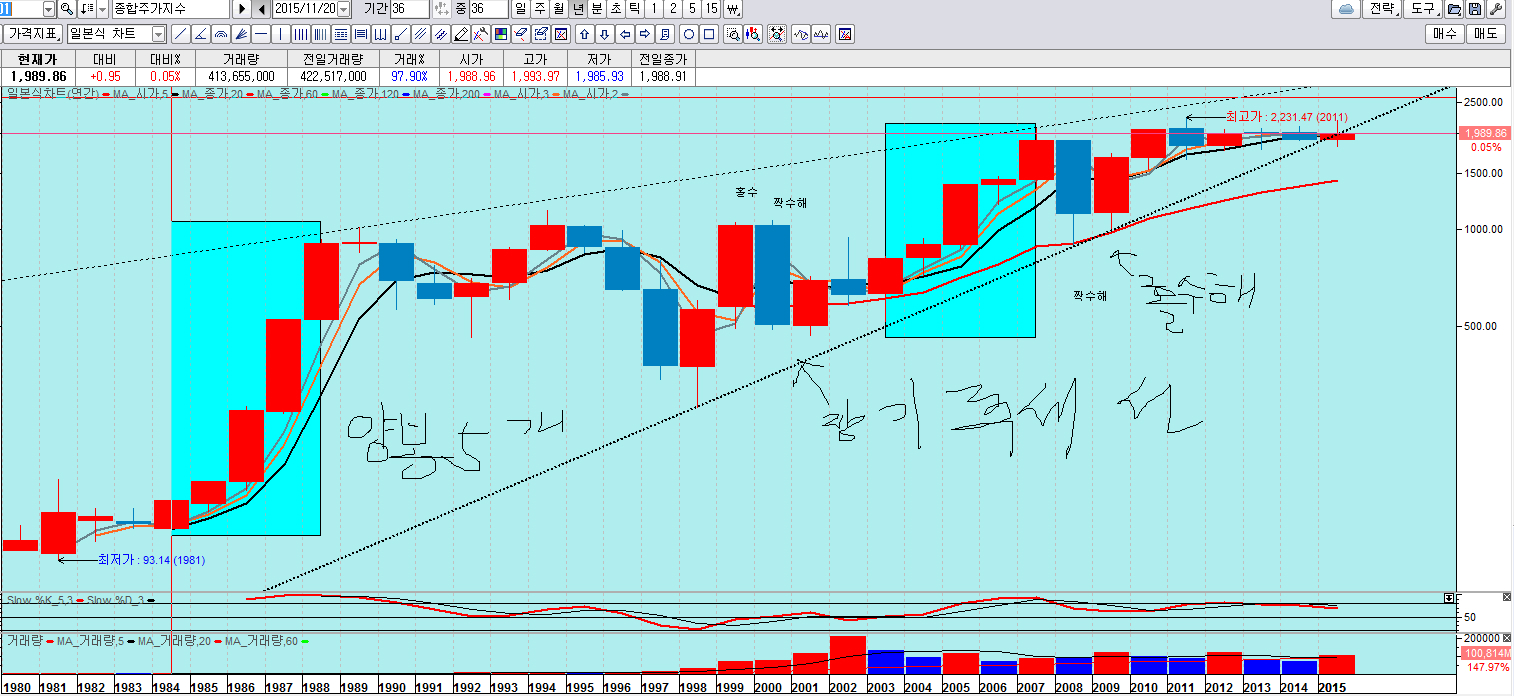Click the magnifier search icon

(67, 9)
